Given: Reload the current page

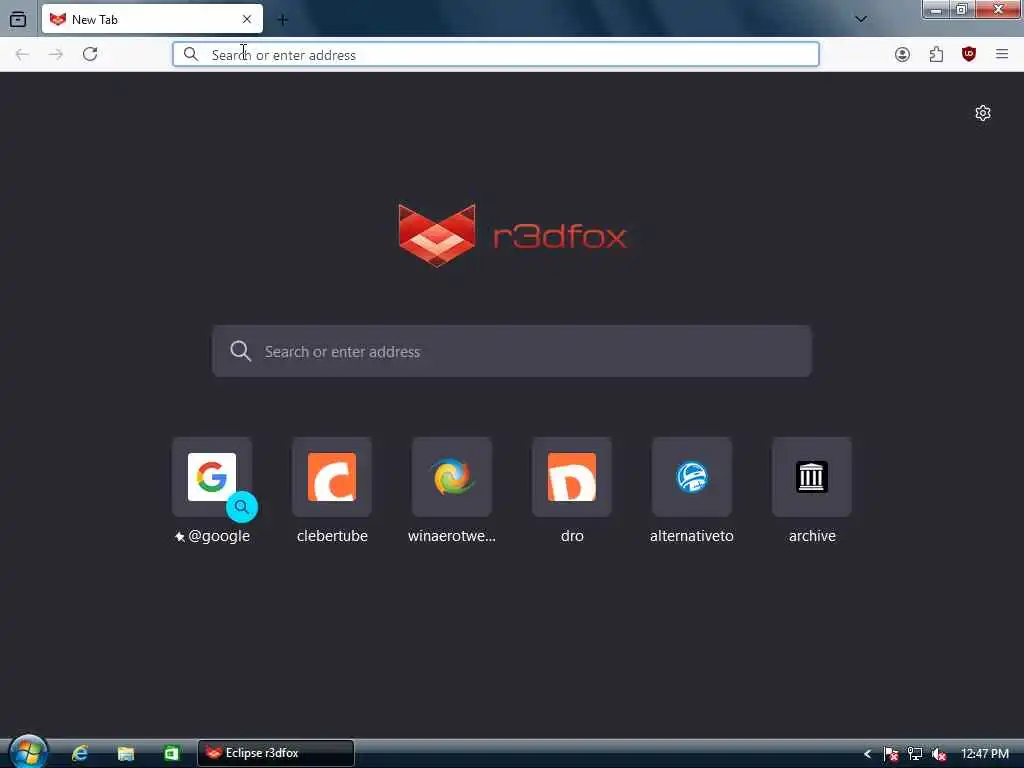Looking at the screenshot, I should pyautogui.click(x=90, y=54).
